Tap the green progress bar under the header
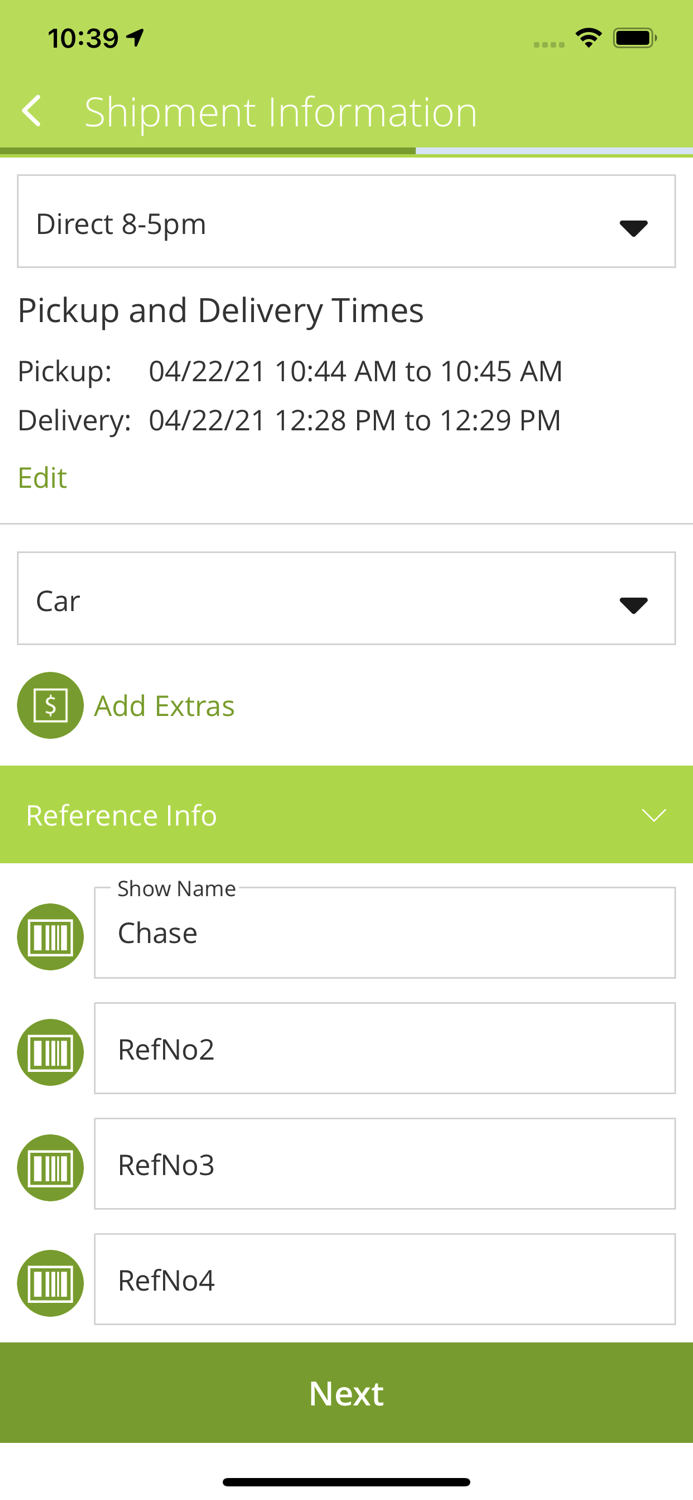The width and height of the screenshot is (693, 1500). pos(208,152)
